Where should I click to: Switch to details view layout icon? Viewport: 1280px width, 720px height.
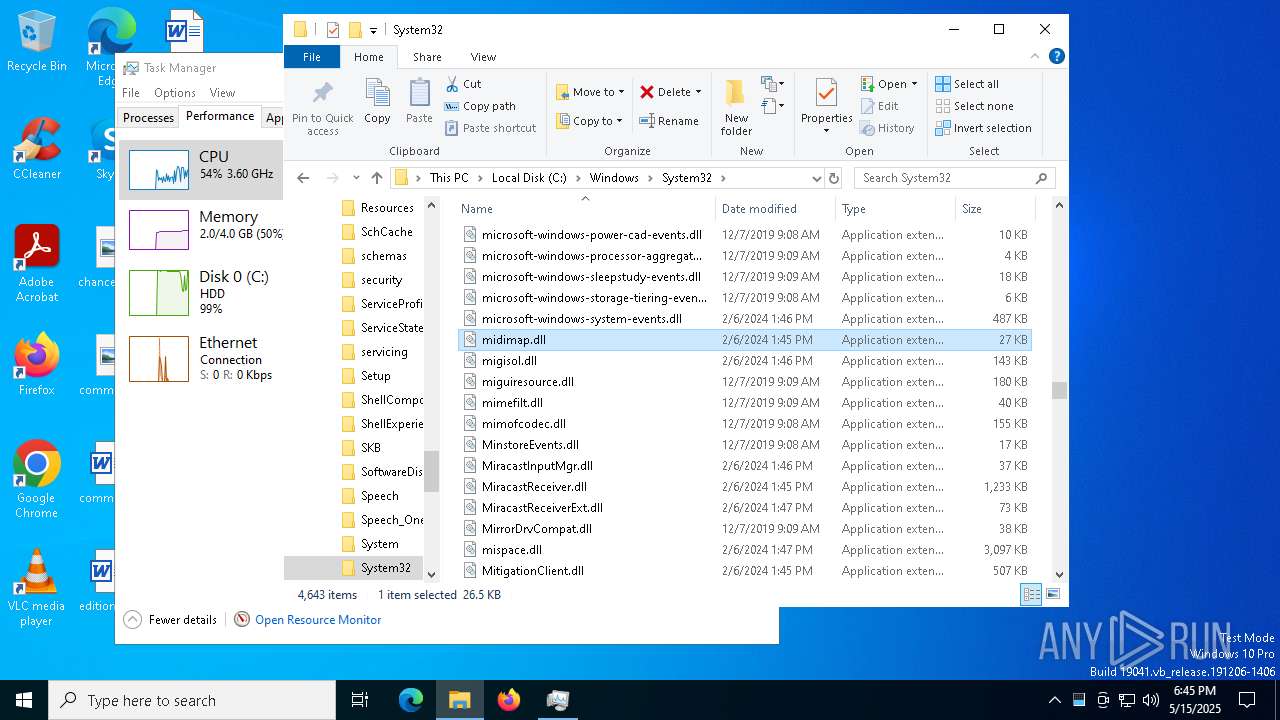point(1031,594)
